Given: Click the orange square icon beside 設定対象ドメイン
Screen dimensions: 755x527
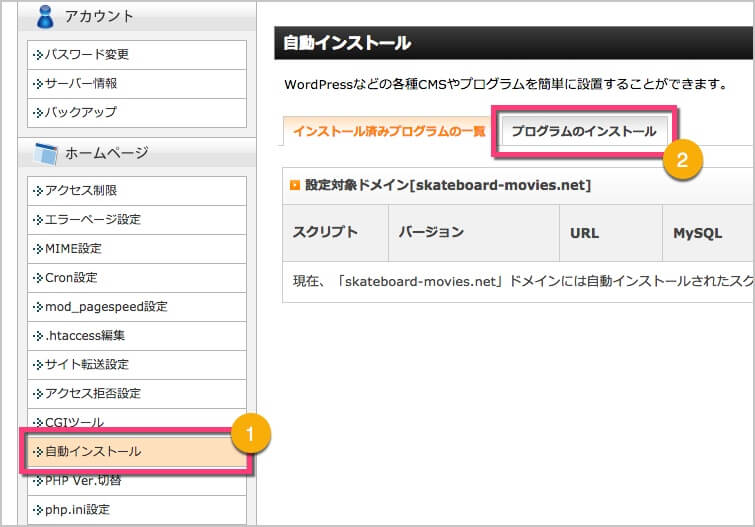Looking at the screenshot, I should (295, 185).
